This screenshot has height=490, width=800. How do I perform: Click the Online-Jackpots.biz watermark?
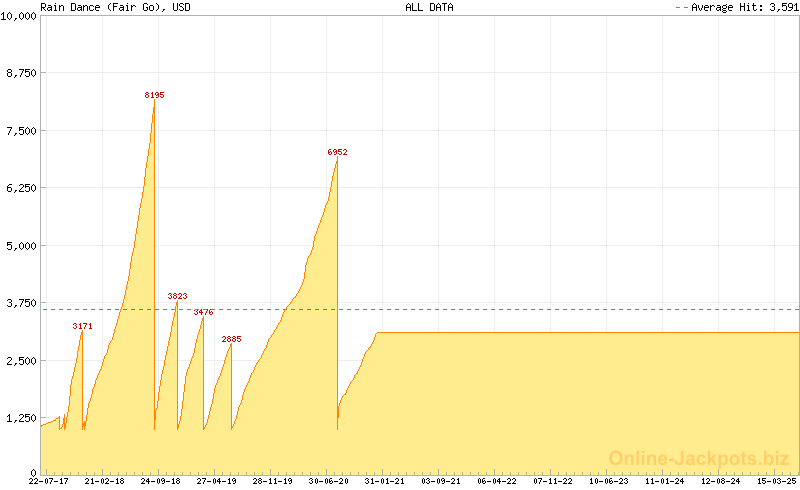(x=699, y=458)
